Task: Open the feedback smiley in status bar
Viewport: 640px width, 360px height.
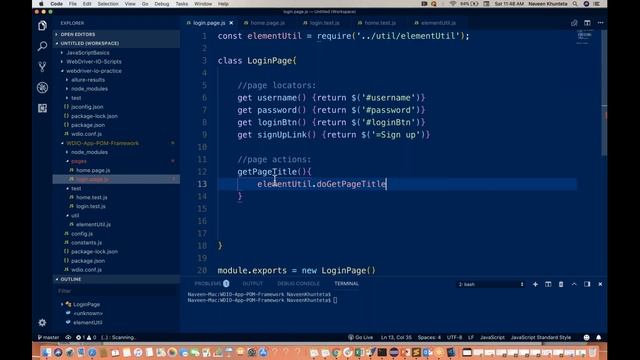Action: (586, 337)
